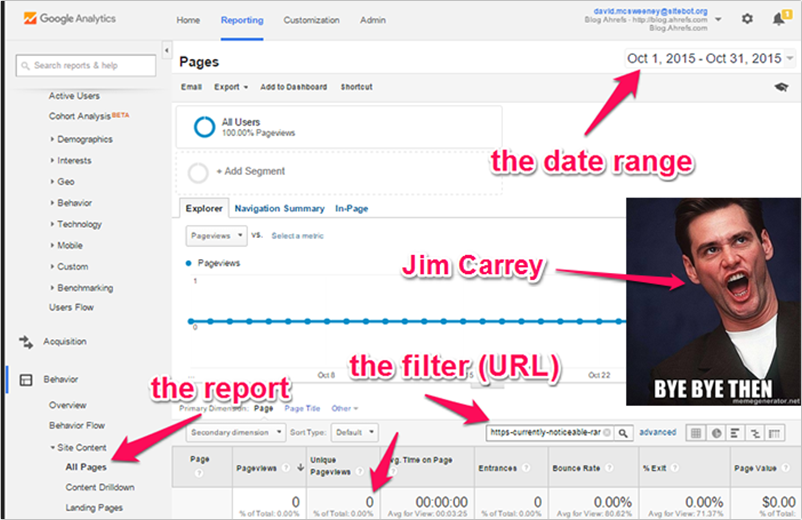802x520 pixels.
Task: Collapse the left sidebar panel arrow
Action: click(x=165, y=50)
